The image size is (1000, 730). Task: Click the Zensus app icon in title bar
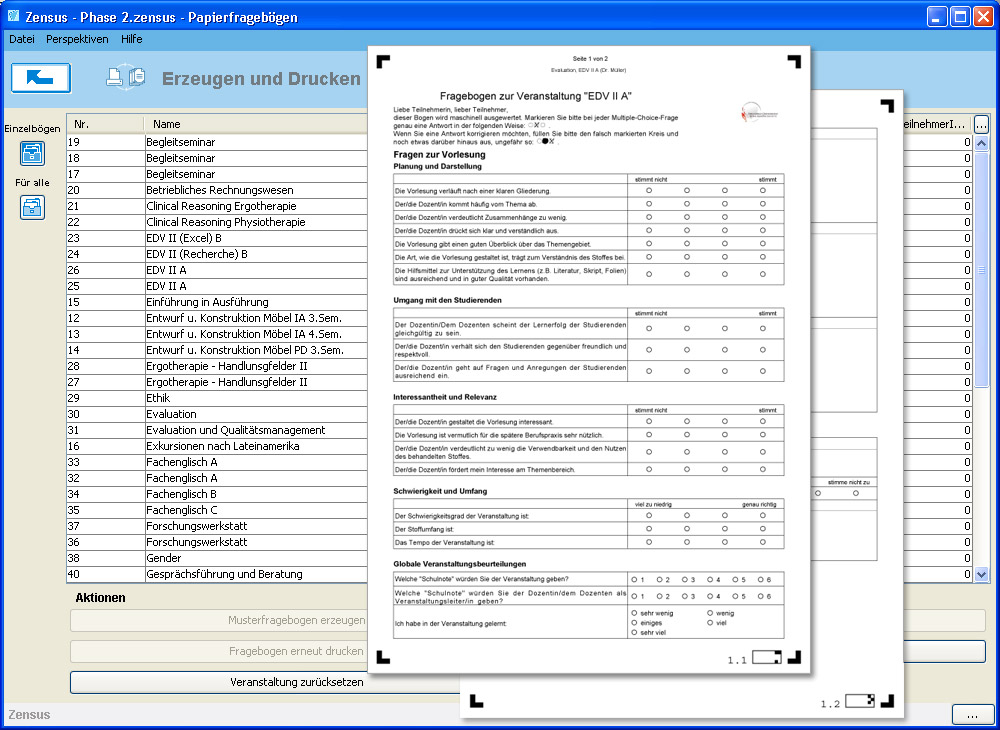click(x=13, y=17)
